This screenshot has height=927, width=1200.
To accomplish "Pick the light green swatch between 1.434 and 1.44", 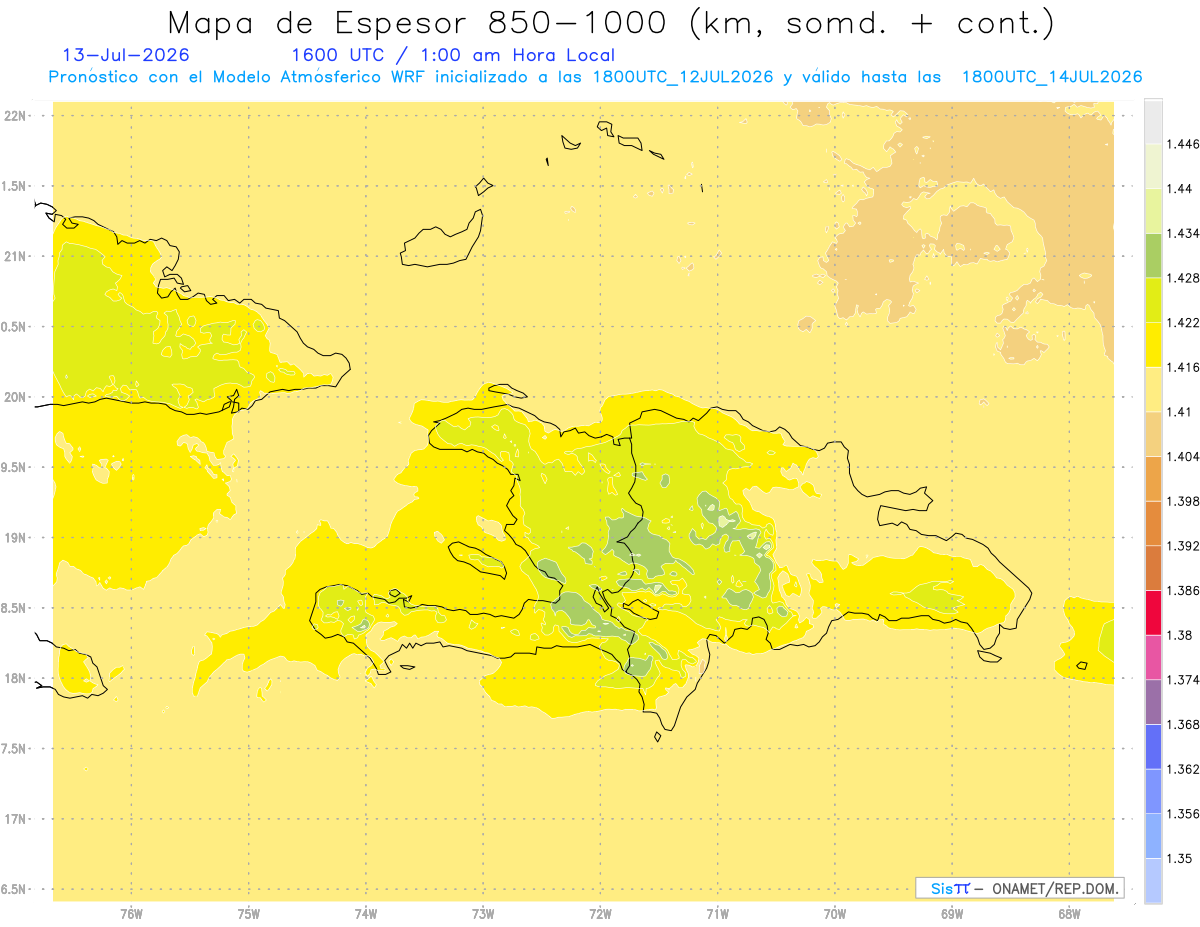I will click(x=1153, y=211).
